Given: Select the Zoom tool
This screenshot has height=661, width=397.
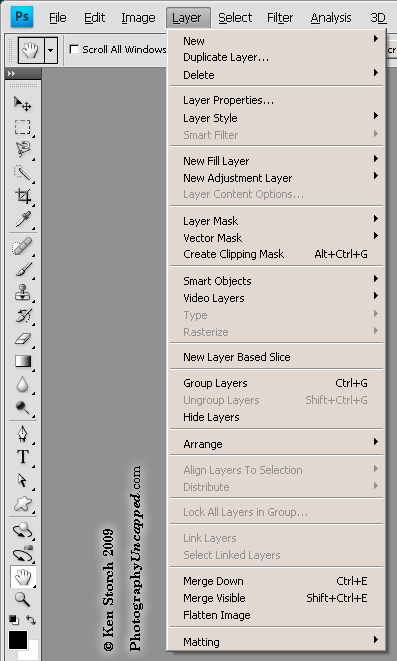Looking at the screenshot, I should click(22, 599).
